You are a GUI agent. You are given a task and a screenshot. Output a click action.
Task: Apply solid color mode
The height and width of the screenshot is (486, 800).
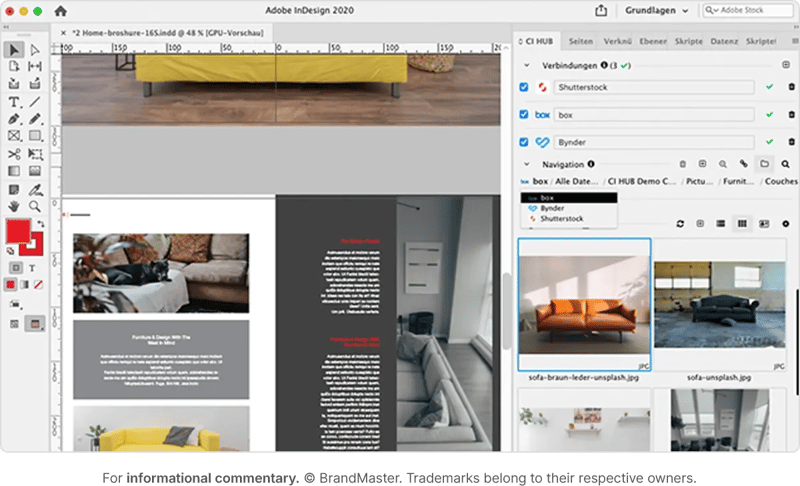(10, 285)
